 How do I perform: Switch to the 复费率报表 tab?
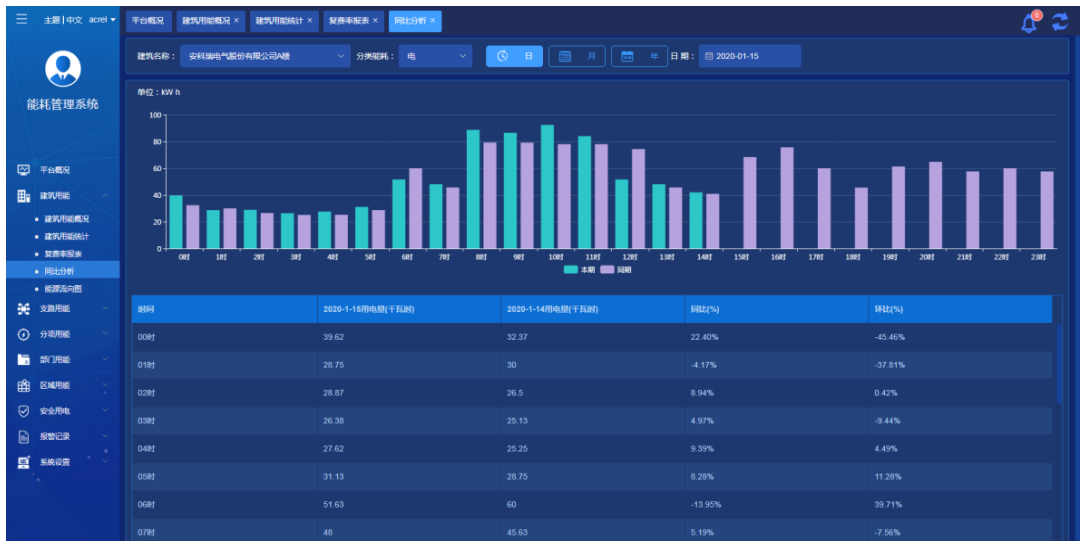pyautogui.click(x=349, y=20)
